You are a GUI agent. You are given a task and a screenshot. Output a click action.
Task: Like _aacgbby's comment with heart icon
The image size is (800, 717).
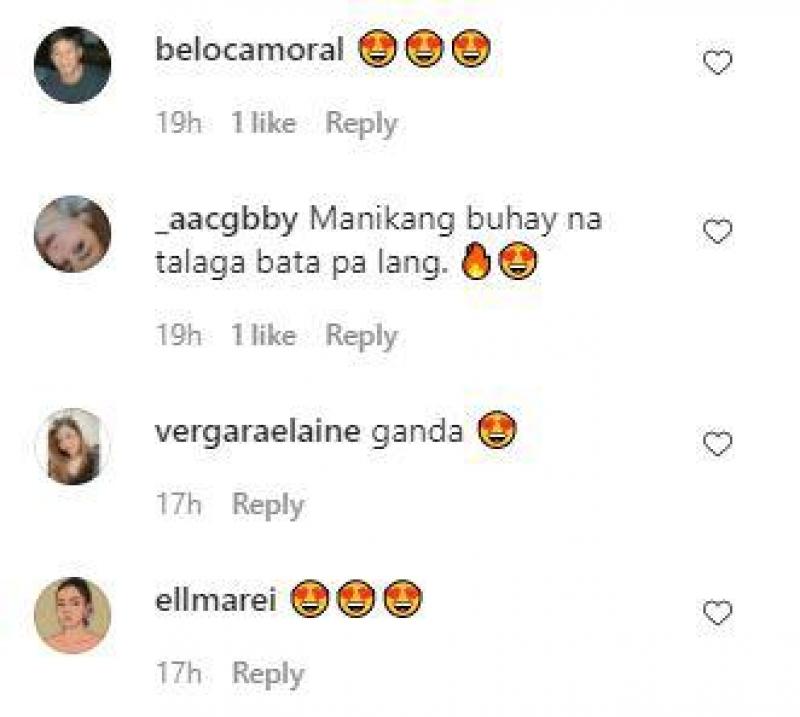pos(717,231)
